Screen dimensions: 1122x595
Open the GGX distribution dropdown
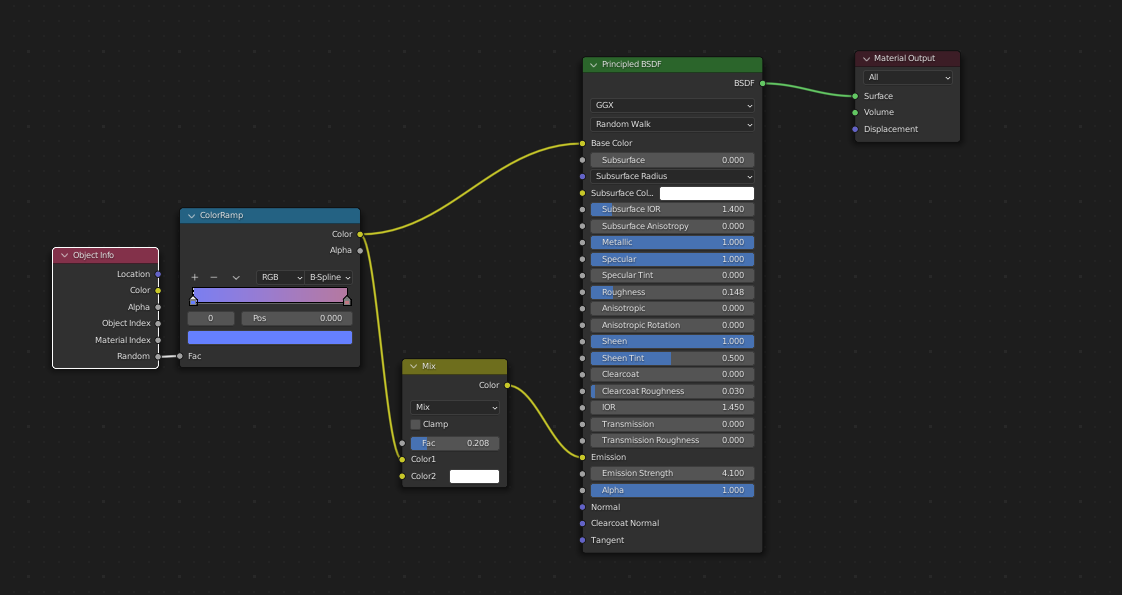pos(672,105)
